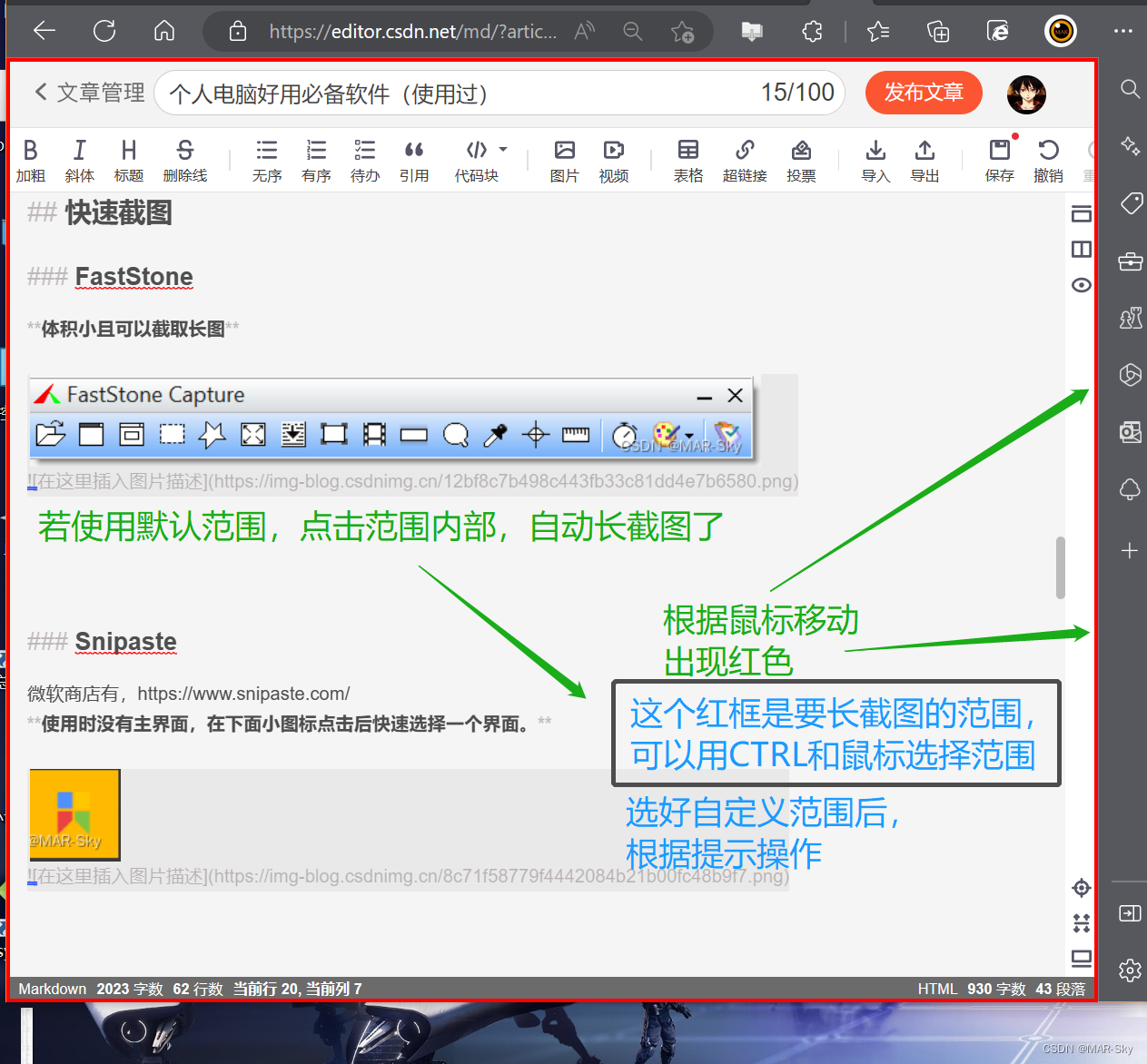View site info via the lock icon
The image size is (1147, 1064).
click(238, 32)
